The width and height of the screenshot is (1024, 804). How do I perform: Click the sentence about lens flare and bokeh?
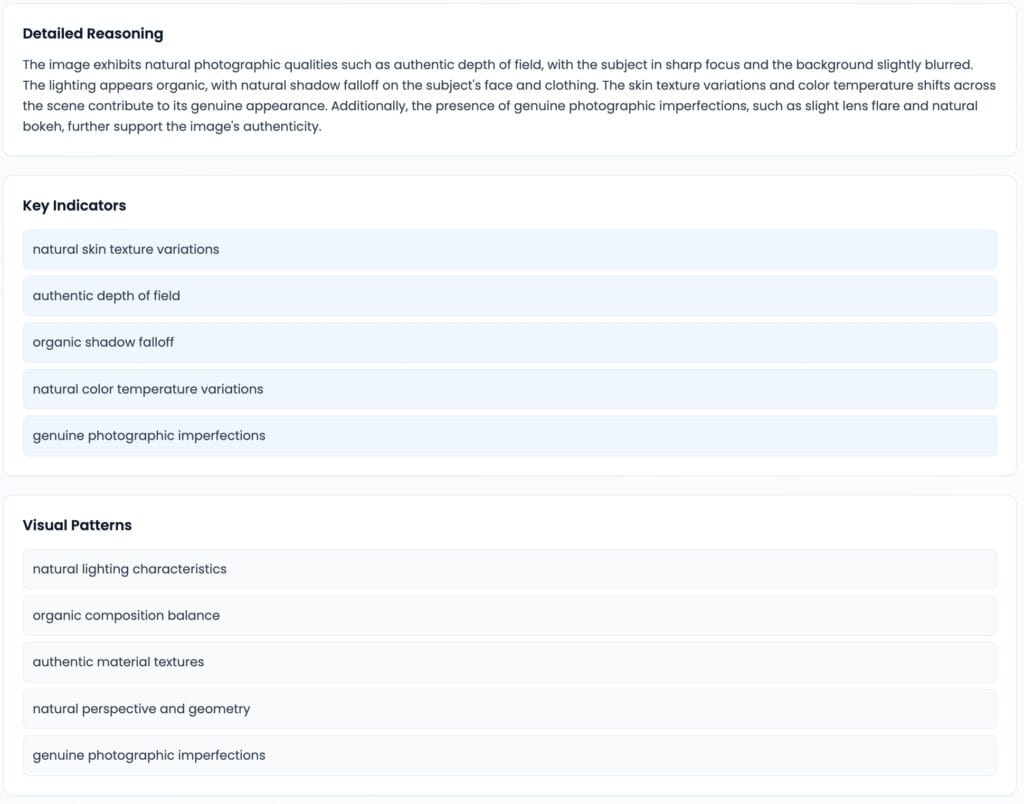point(654,106)
